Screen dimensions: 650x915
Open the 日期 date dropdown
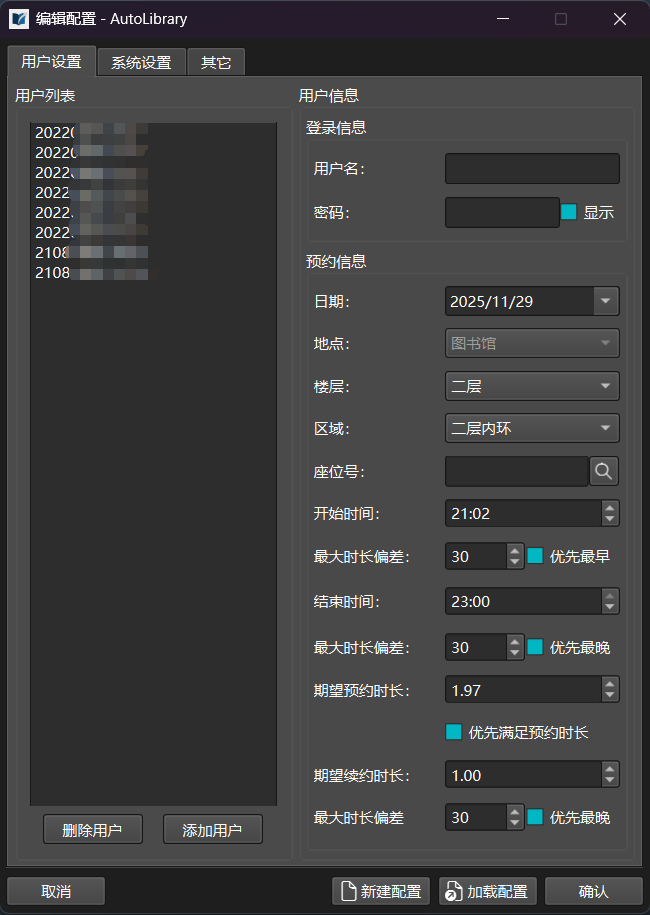click(x=605, y=301)
